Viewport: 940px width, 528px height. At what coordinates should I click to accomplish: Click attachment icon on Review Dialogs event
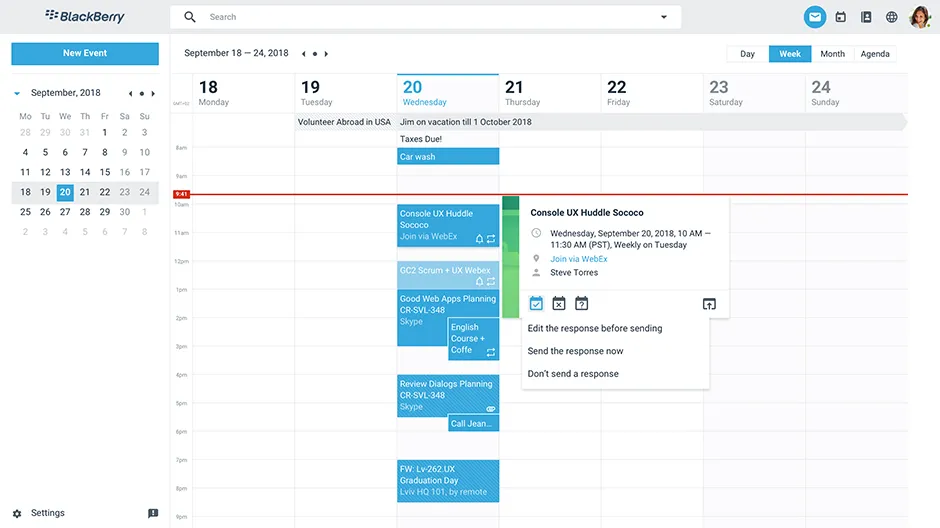[490, 409]
